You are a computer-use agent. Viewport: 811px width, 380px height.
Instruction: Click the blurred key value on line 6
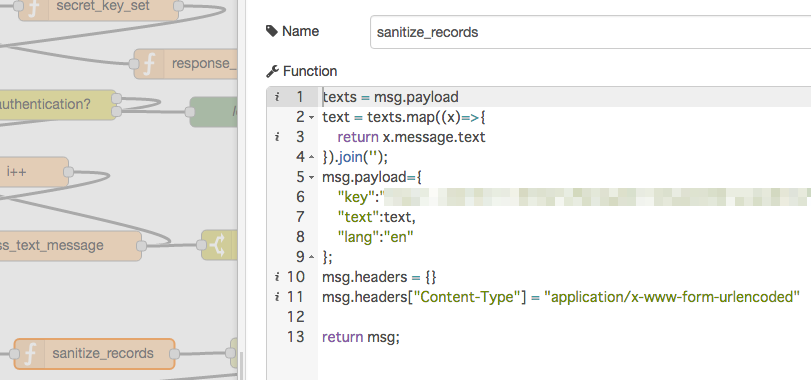tap(597, 197)
